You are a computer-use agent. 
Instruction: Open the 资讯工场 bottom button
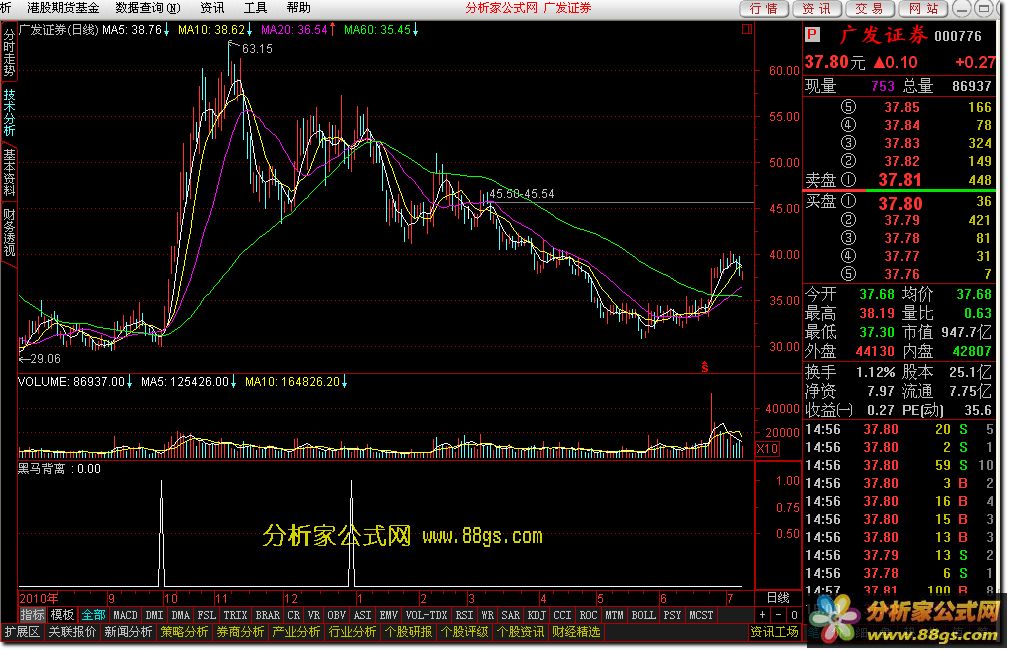[x=774, y=632]
